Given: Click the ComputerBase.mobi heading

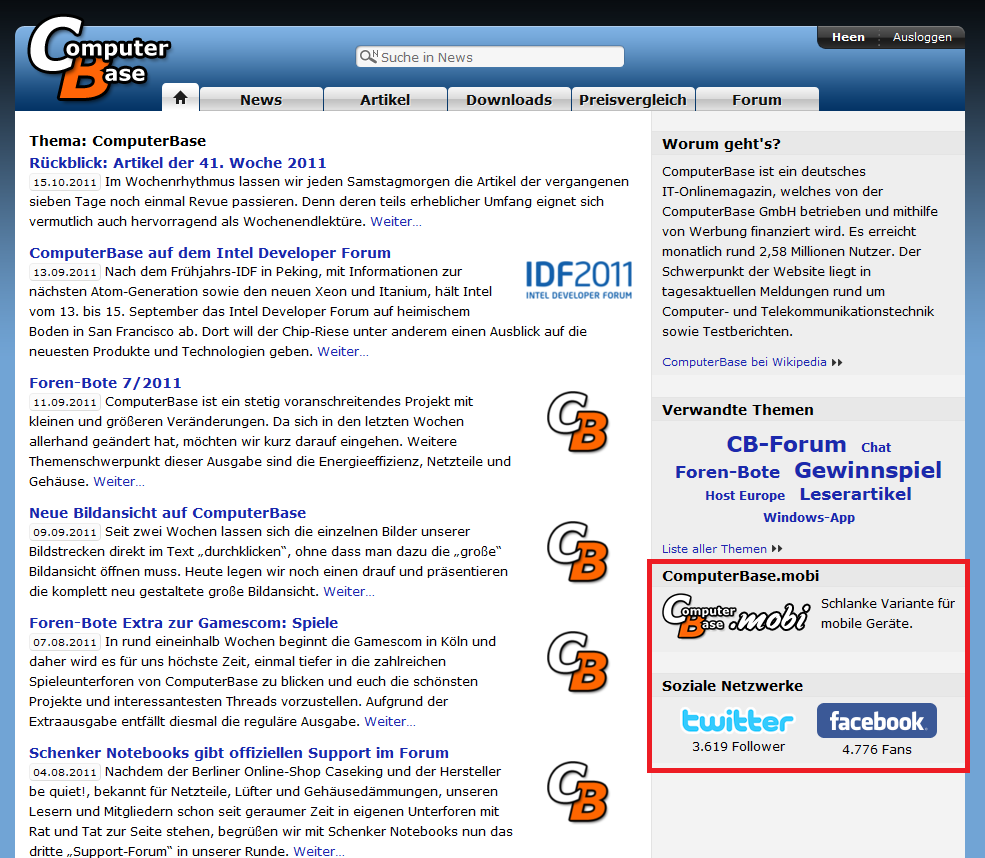Looking at the screenshot, I should [741, 576].
